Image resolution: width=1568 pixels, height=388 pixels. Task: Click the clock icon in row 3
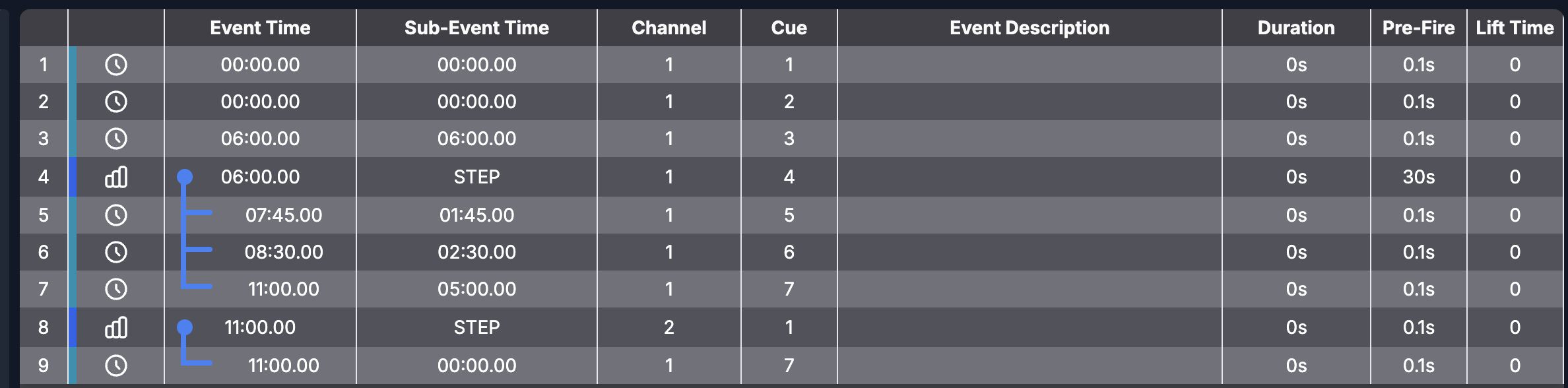[x=116, y=139]
